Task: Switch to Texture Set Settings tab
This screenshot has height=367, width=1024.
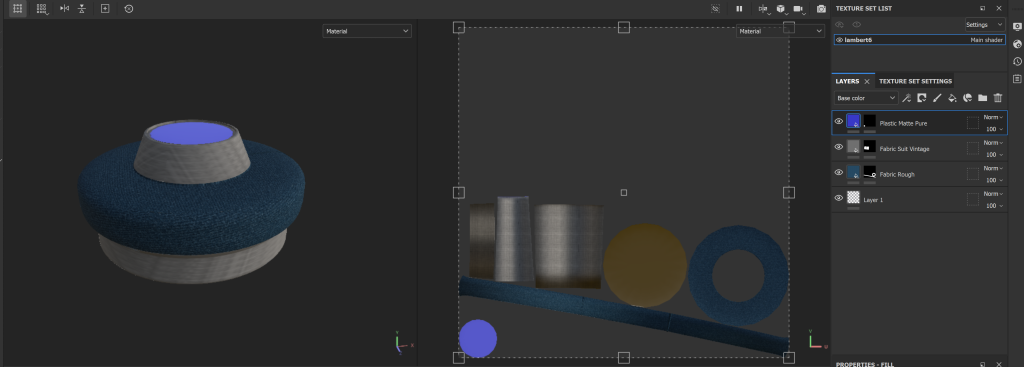Action: 915,82
